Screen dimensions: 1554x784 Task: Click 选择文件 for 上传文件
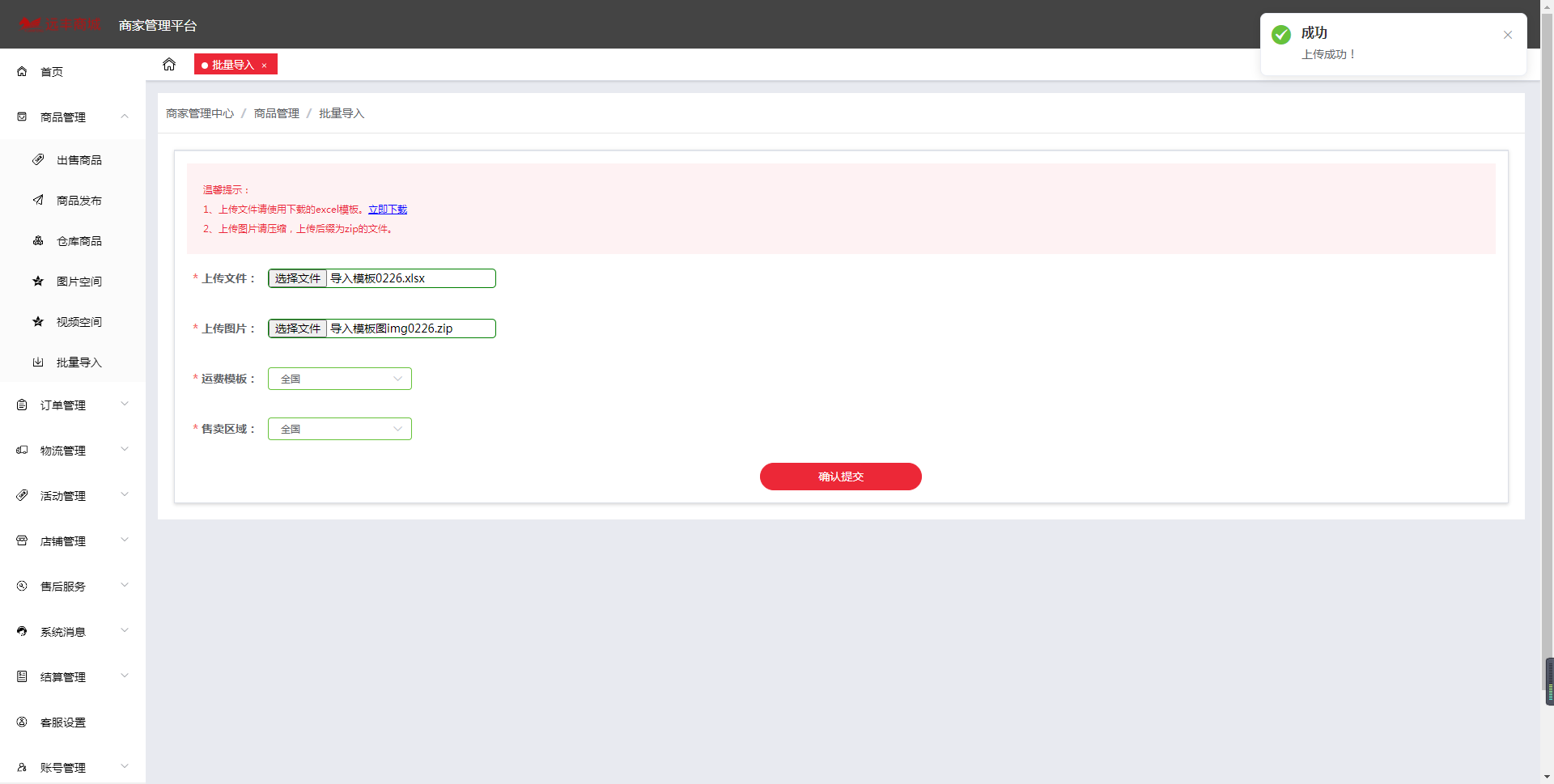point(298,278)
